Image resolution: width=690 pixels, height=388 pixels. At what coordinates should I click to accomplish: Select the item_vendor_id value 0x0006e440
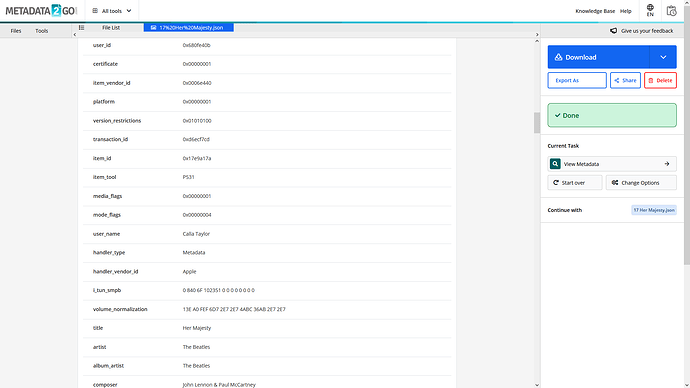pyautogui.click(x=197, y=83)
